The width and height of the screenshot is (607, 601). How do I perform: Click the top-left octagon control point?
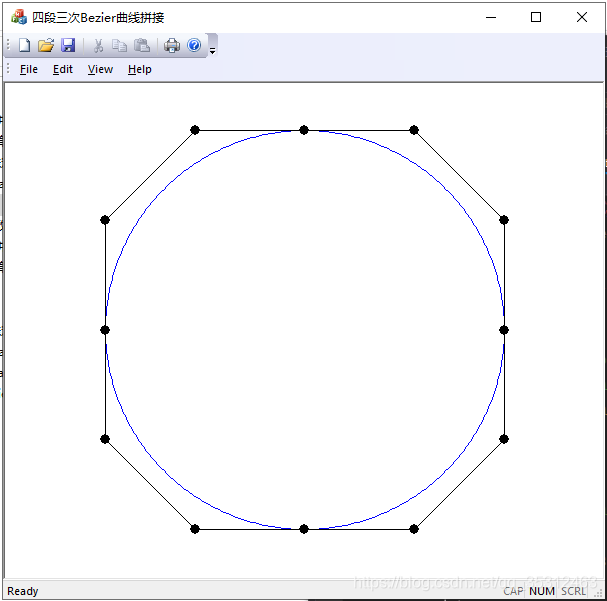pos(195,130)
